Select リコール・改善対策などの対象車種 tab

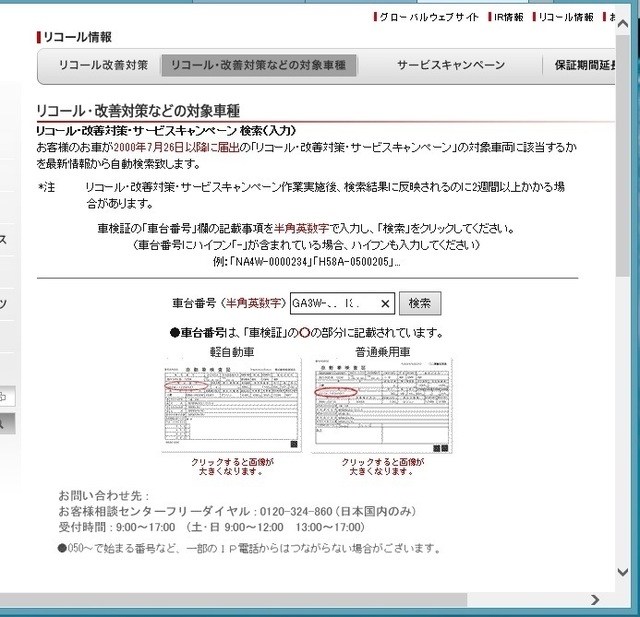click(x=259, y=65)
